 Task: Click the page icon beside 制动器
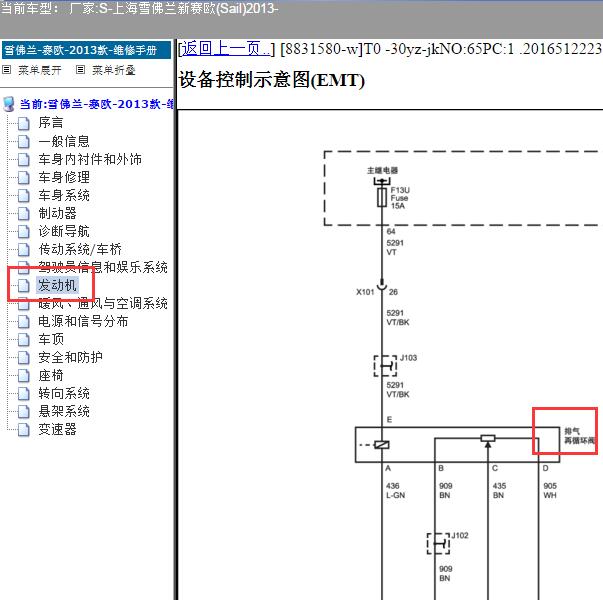click(x=23, y=214)
